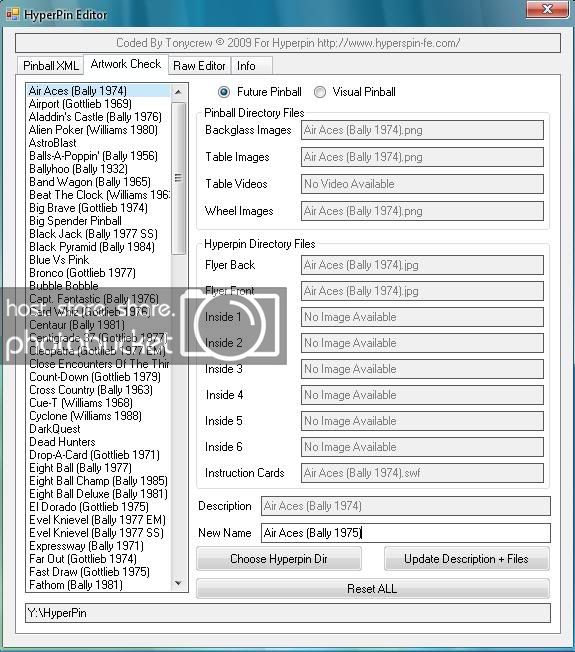Click Update Description + Files button
This screenshot has width=575, height=652.
466,559
